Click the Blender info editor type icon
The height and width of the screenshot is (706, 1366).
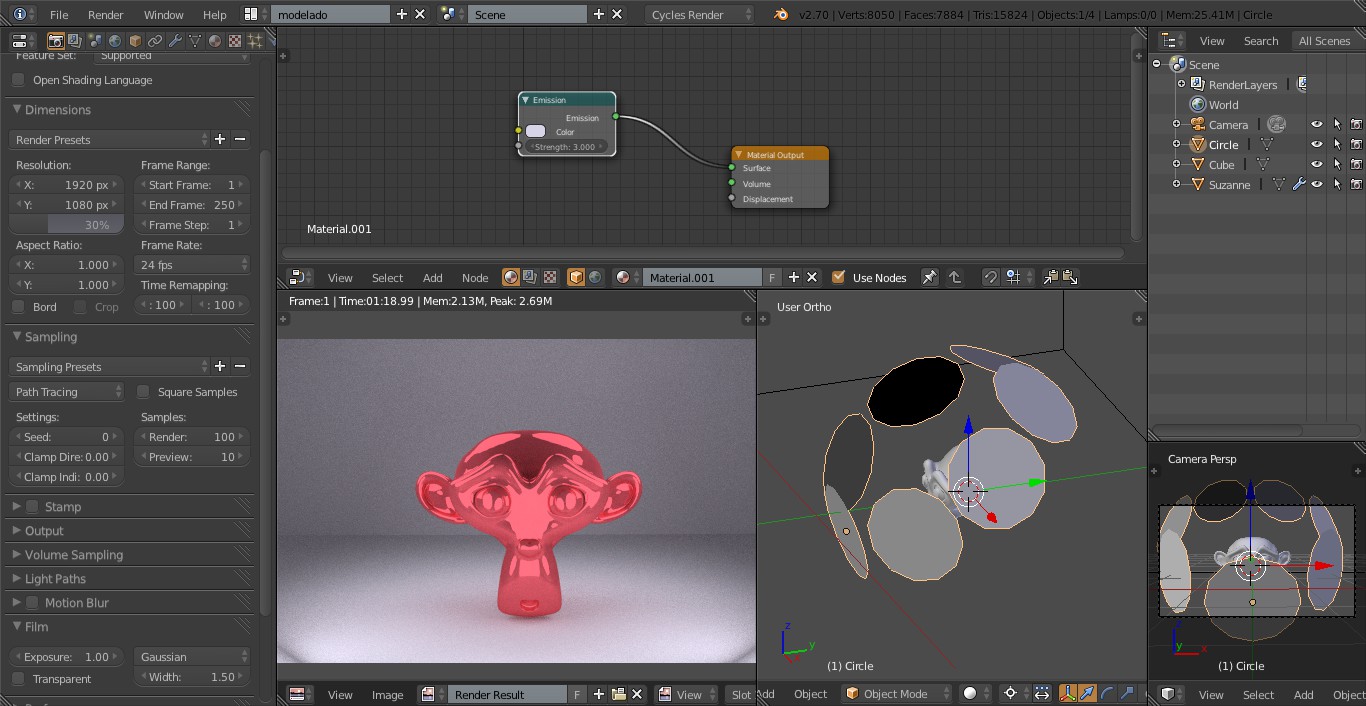coord(20,14)
